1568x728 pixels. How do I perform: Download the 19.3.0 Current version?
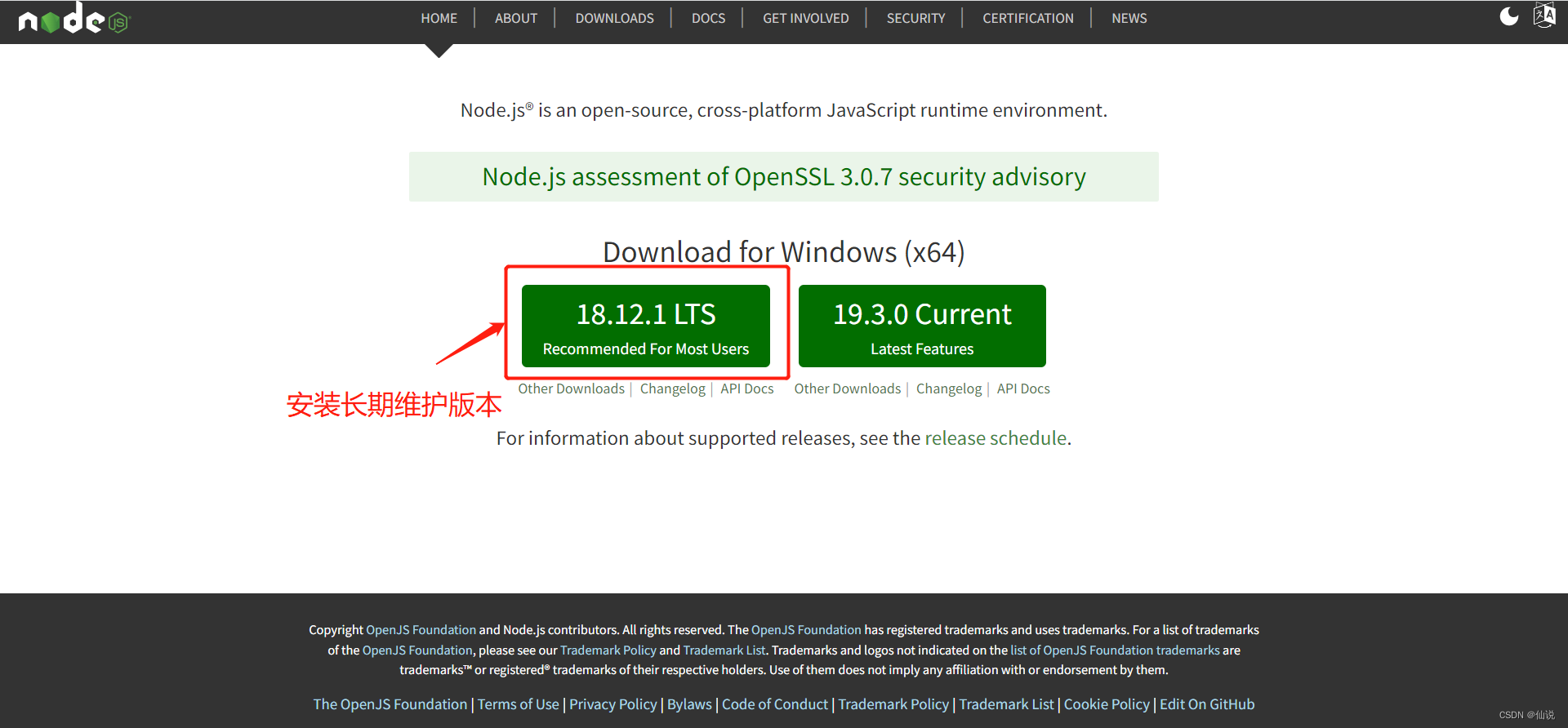point(922,326)
